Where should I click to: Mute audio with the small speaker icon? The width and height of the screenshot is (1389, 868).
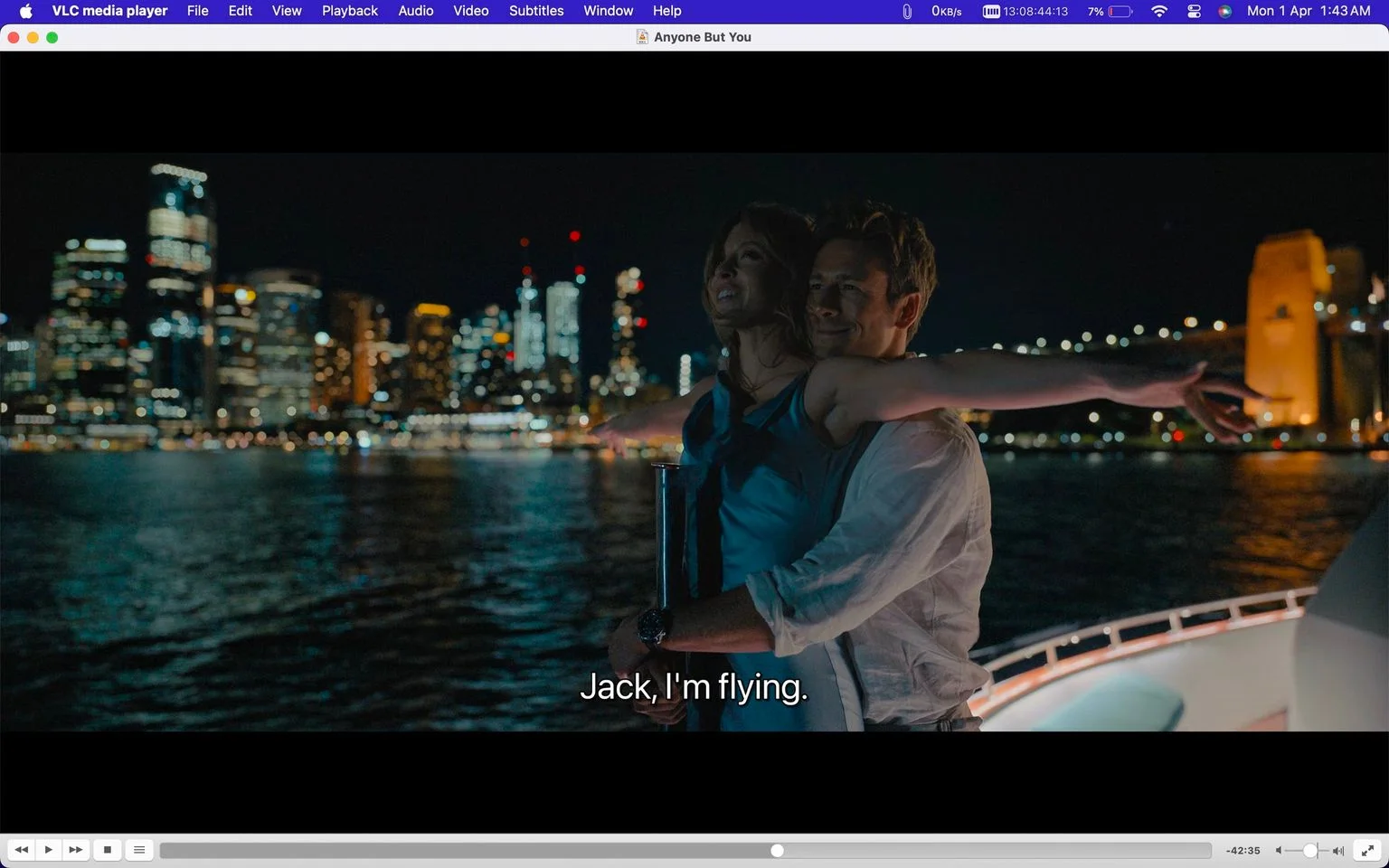coord(1279,851)
